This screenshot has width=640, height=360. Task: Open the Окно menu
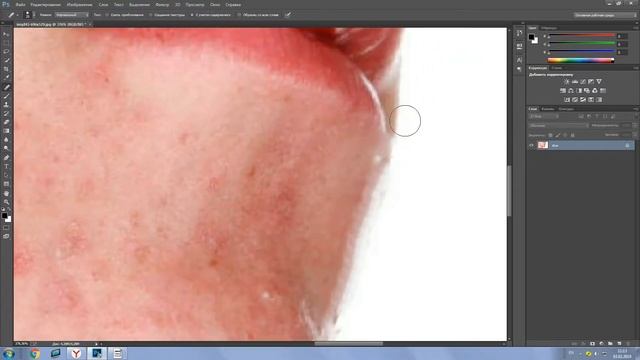tap(215, 4)
